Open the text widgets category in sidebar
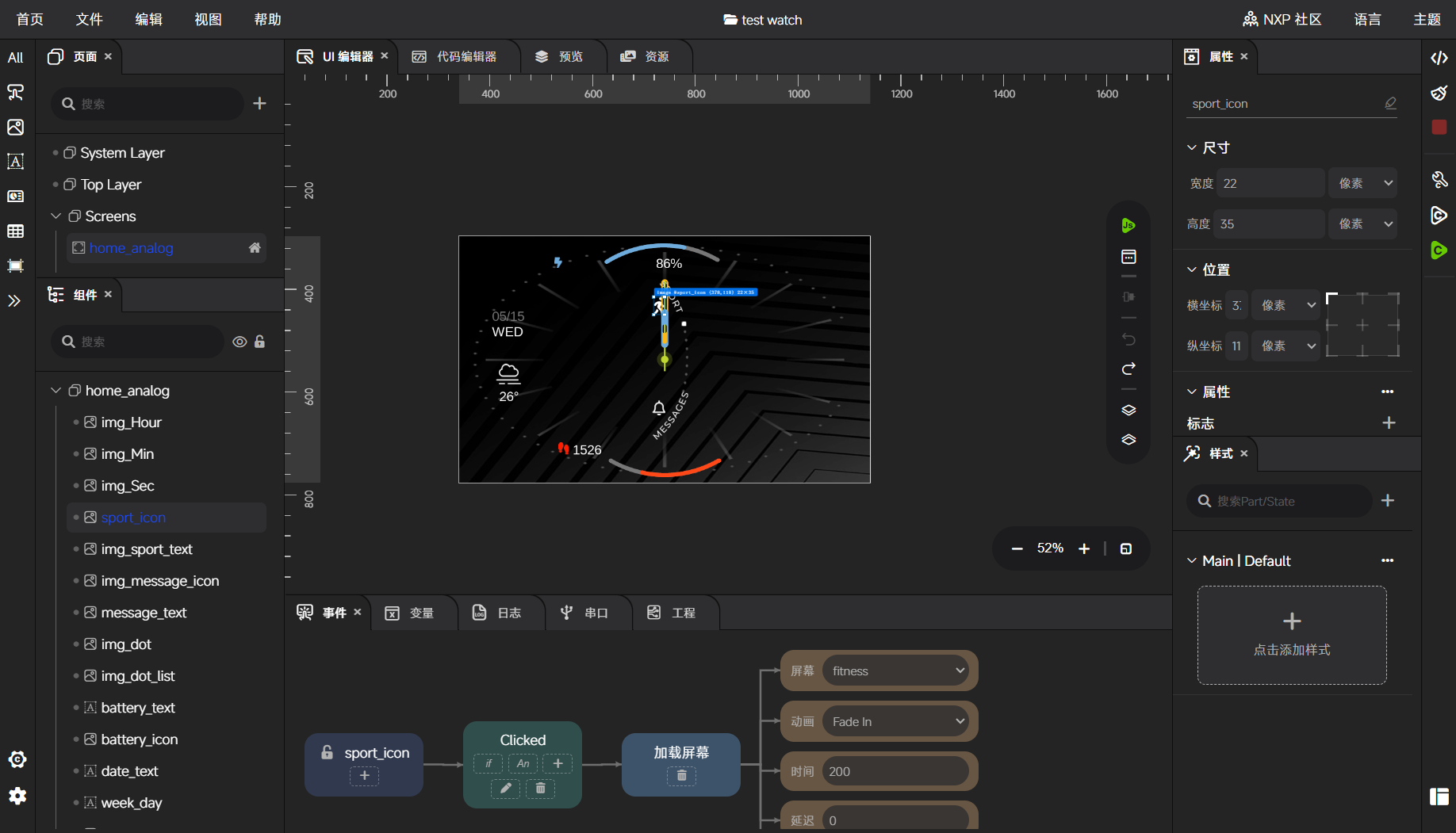This screenshot has height=833, width=1456. pyautogui.click(x=16, y=162)
